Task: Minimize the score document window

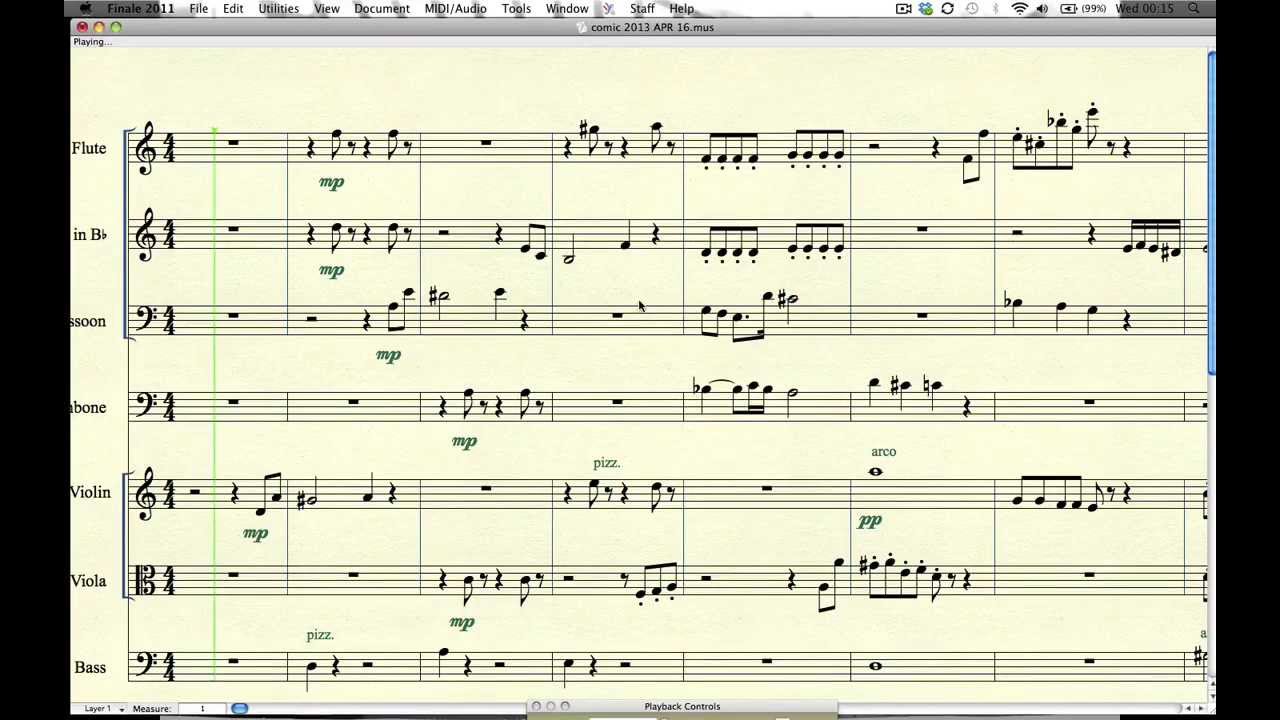Action: click(x=99, y=27)
